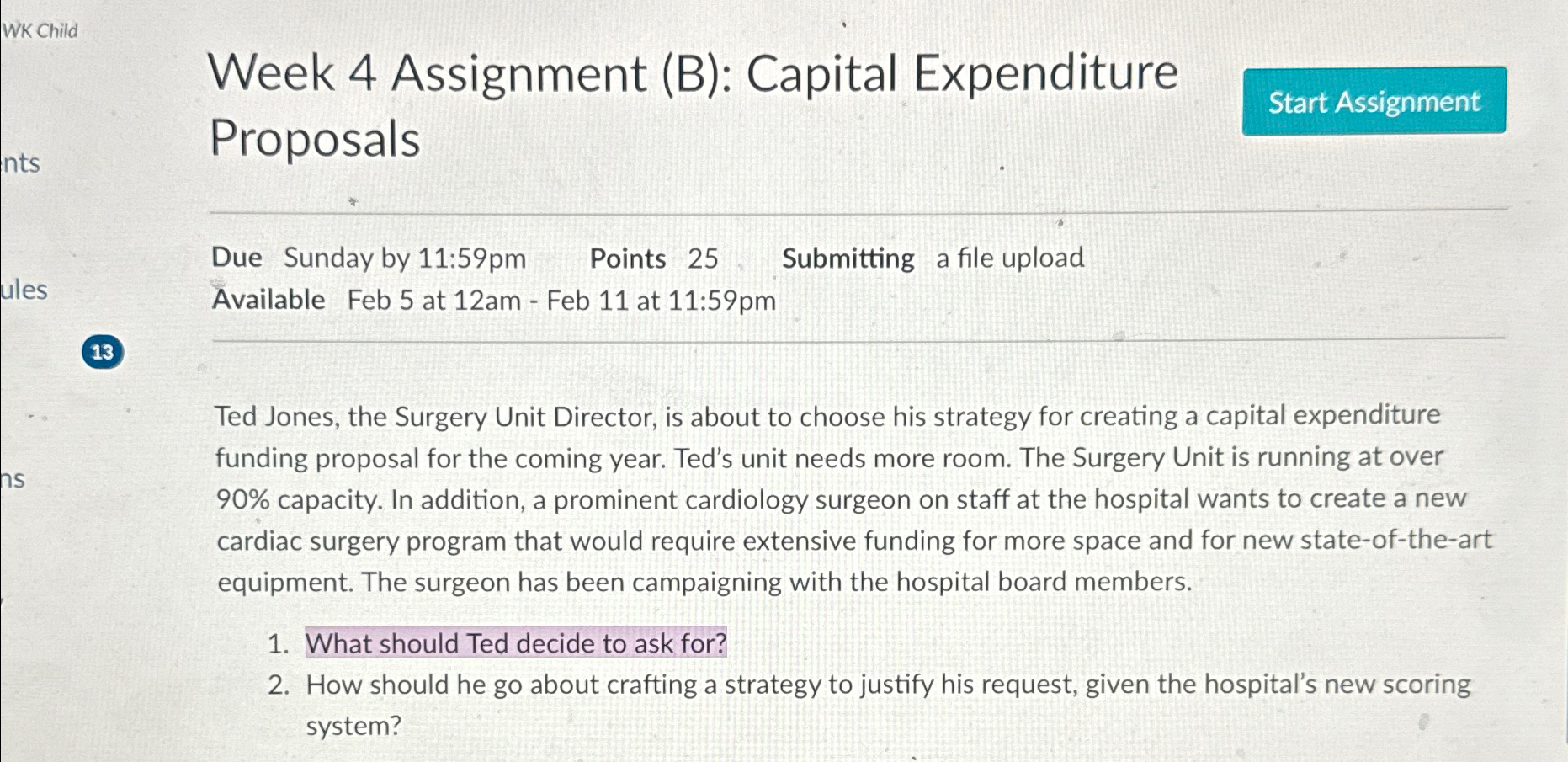The image size is (1568, 762).
Task: Click the Submitting a file upload text
Action: [933, 258]
